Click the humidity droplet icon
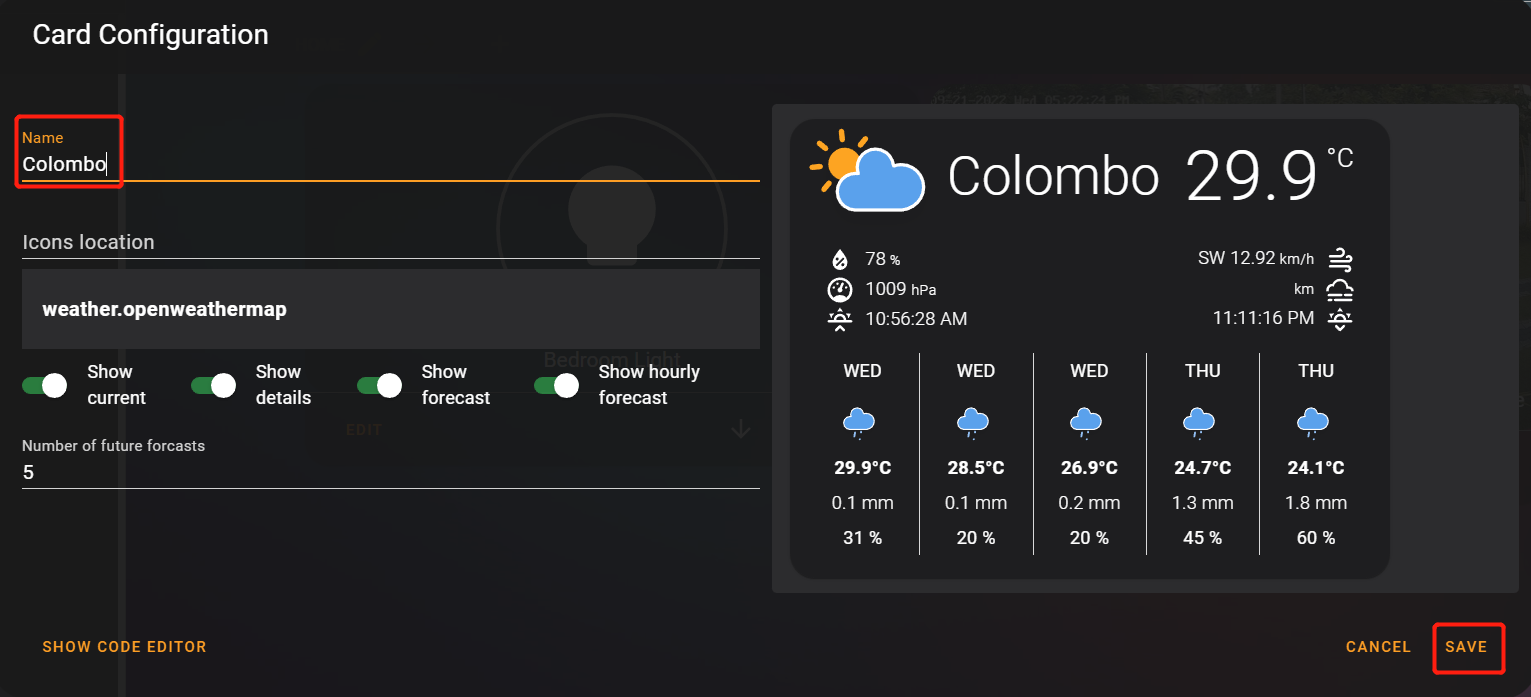 [840, 260]
